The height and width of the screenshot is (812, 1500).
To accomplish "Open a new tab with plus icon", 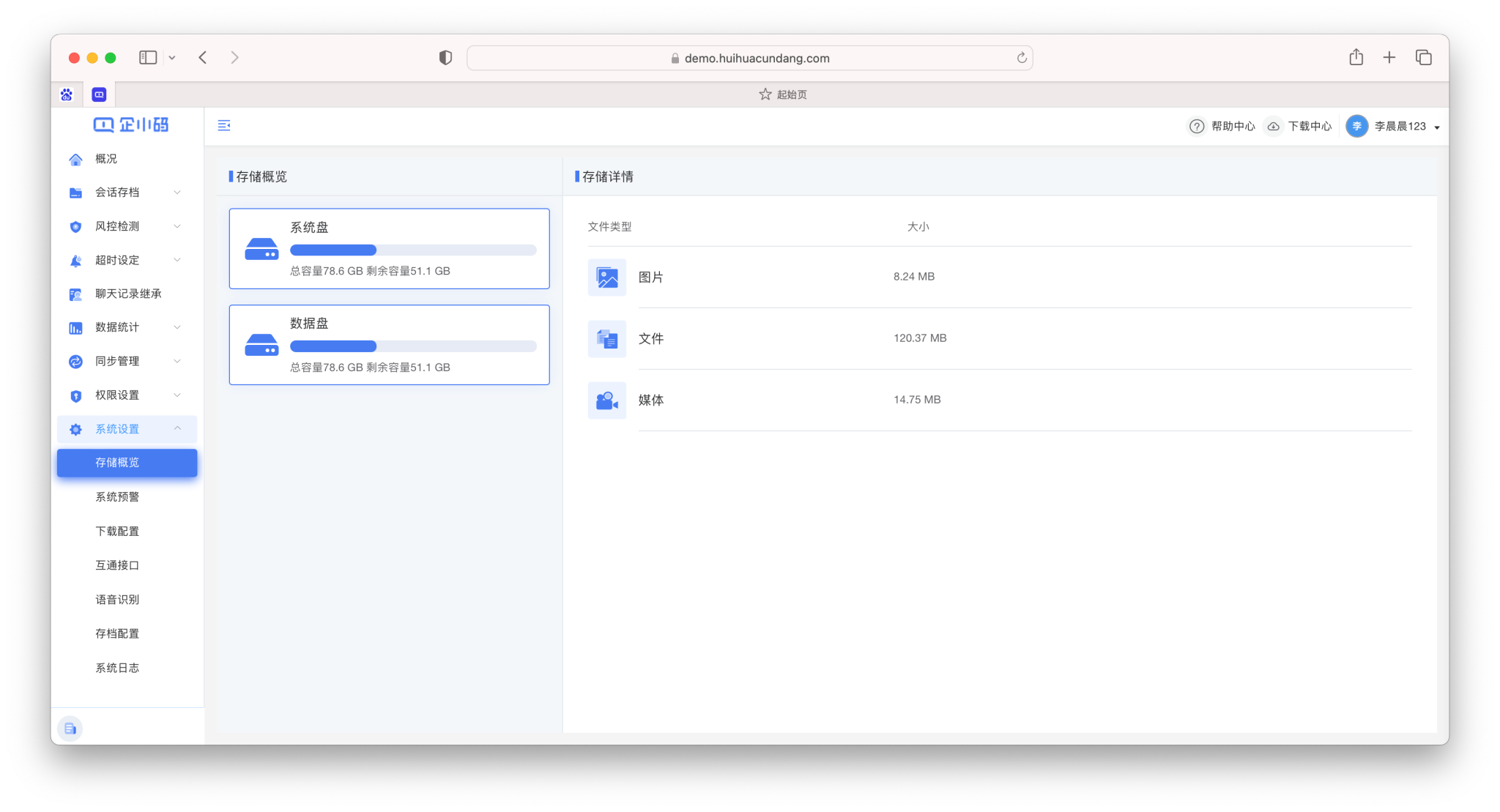I will click(1389, 57).
